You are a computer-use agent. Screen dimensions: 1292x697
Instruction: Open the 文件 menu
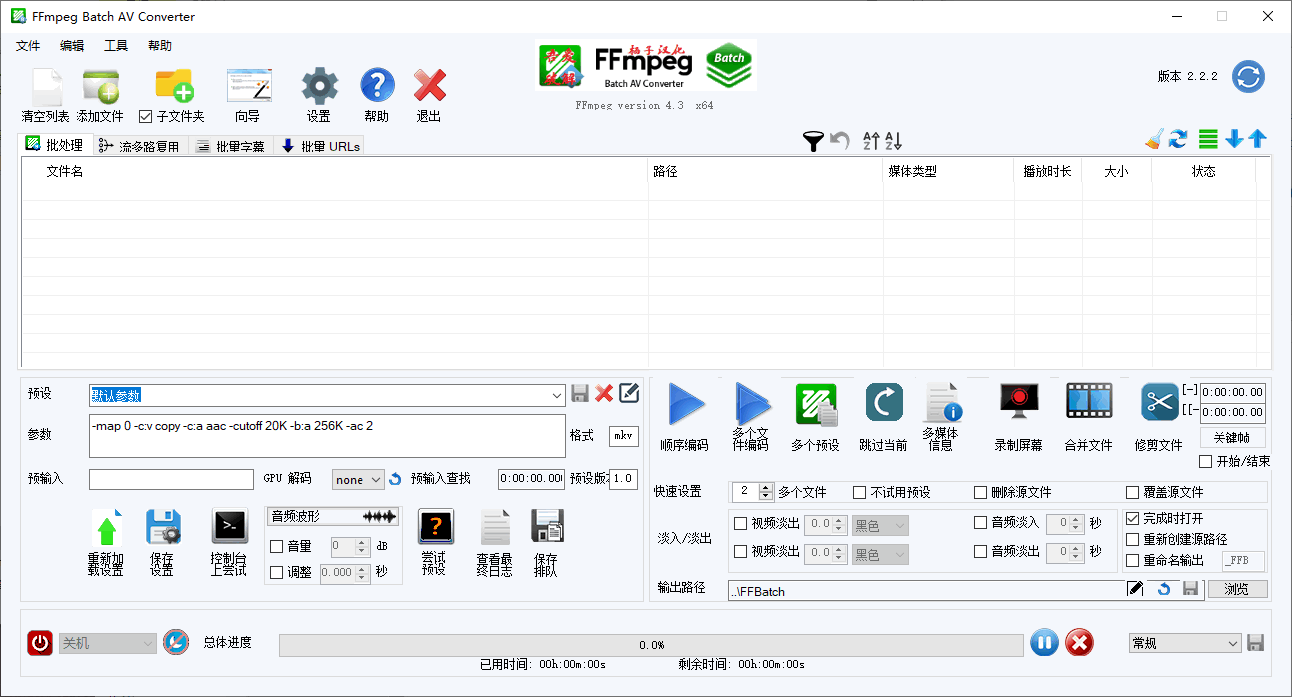pyautogui.click(x=28, y=46)
